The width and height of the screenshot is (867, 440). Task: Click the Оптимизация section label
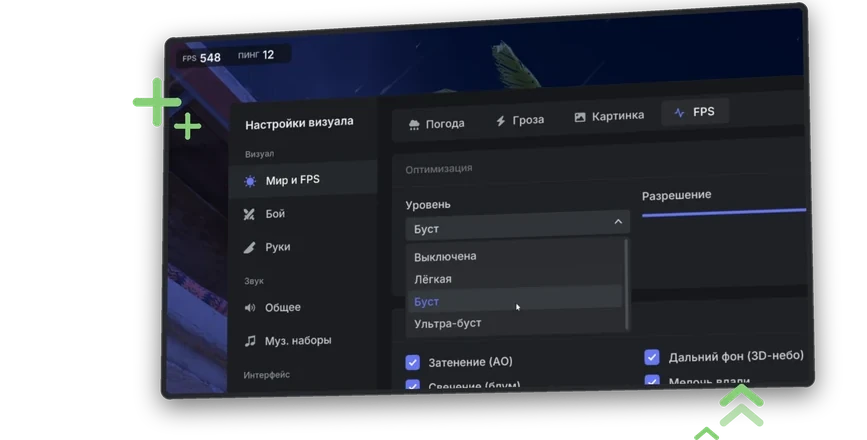coord(438,169)
